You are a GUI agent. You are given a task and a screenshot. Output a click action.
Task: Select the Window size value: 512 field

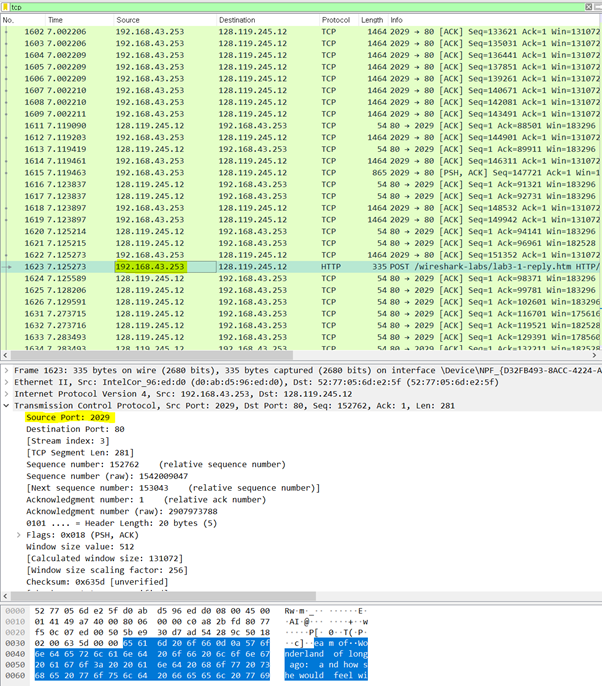point(80,547)
